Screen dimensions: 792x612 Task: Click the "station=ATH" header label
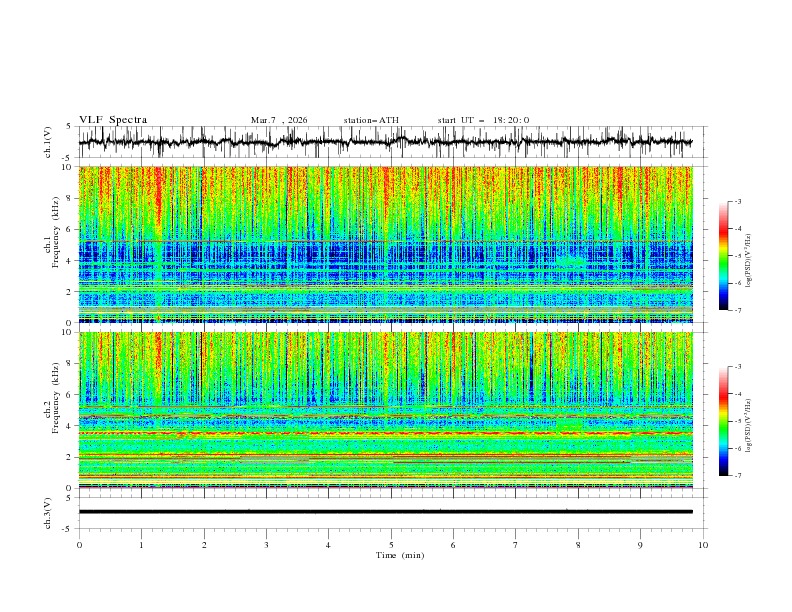tap(371, 120)
